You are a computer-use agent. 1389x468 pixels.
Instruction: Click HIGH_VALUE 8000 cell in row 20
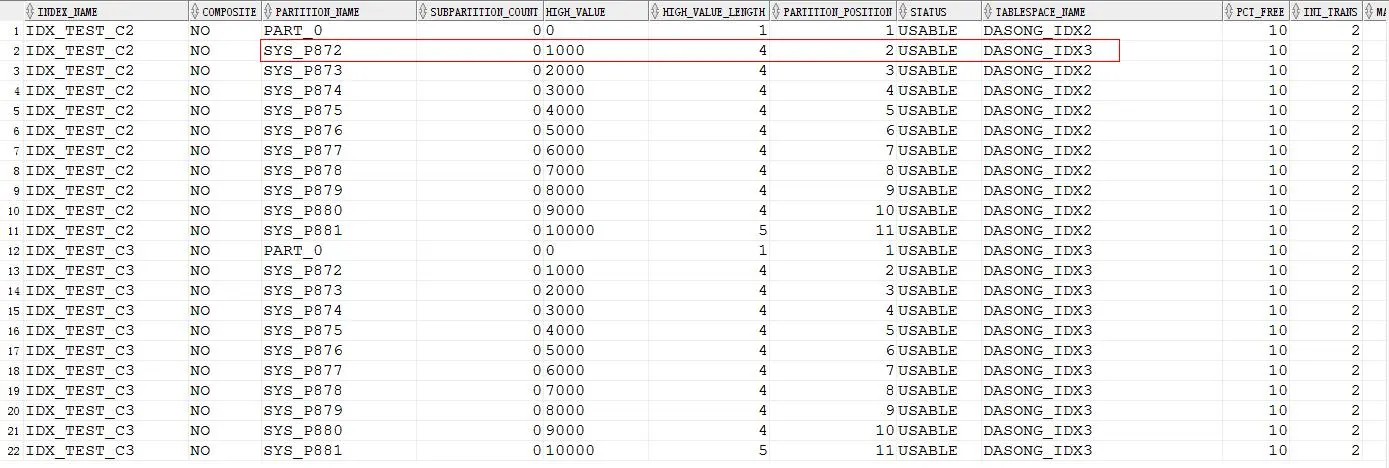coord(595,411)
